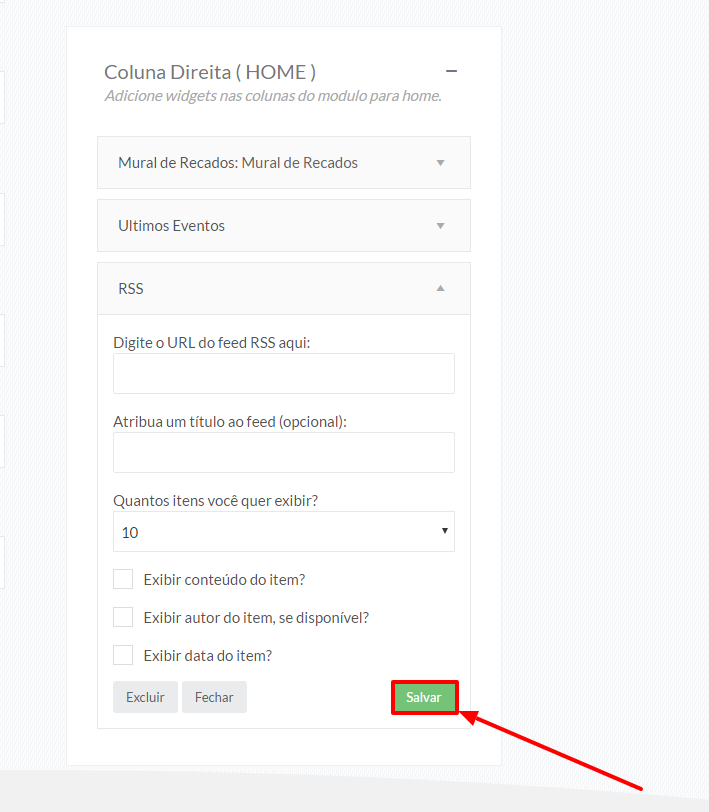Click the 'Exibir conteúdo do item?' label

point(225,579)
